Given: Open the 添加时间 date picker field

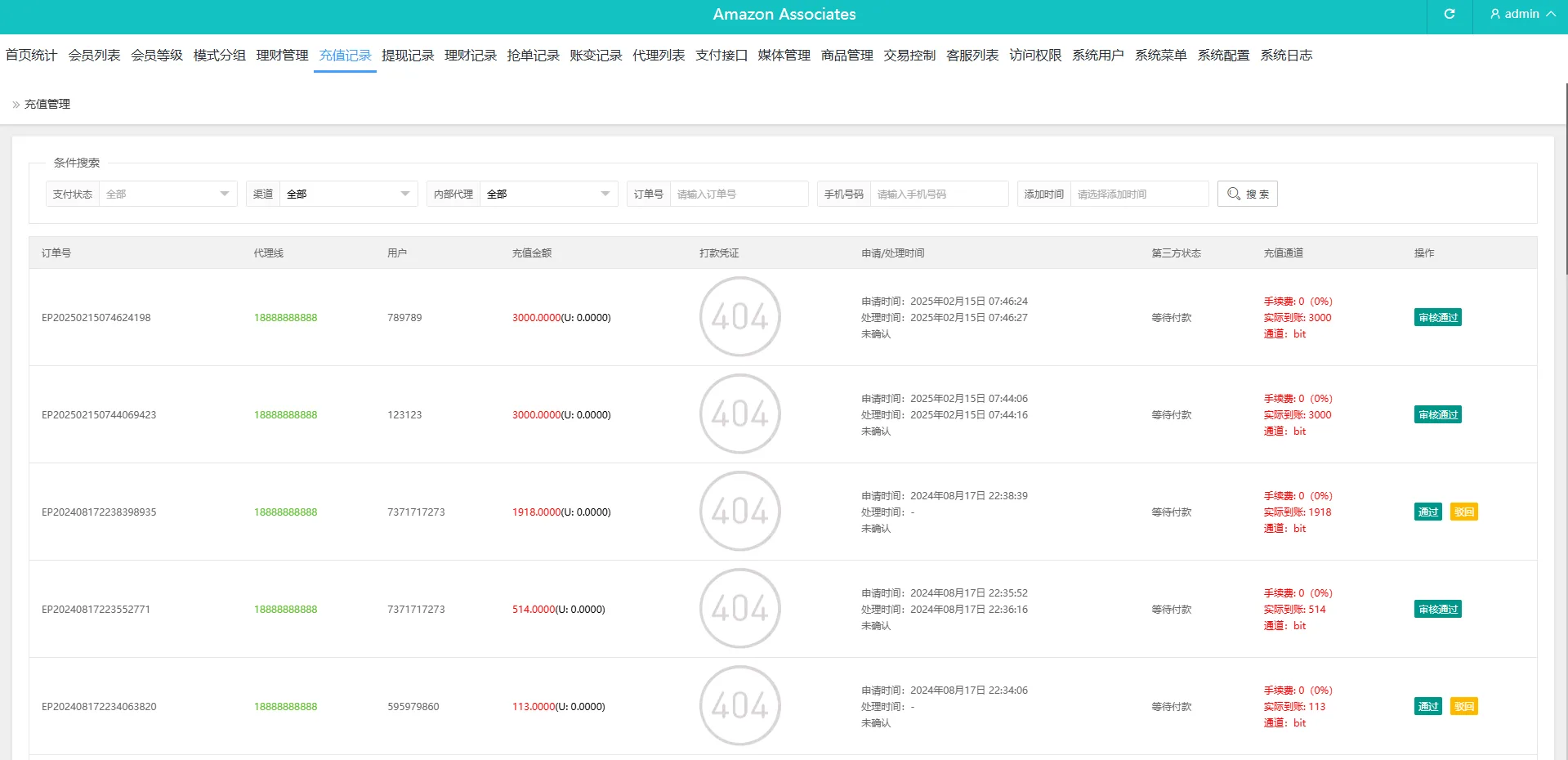Looking at the screenshot, I should [x=1138, y=194].
